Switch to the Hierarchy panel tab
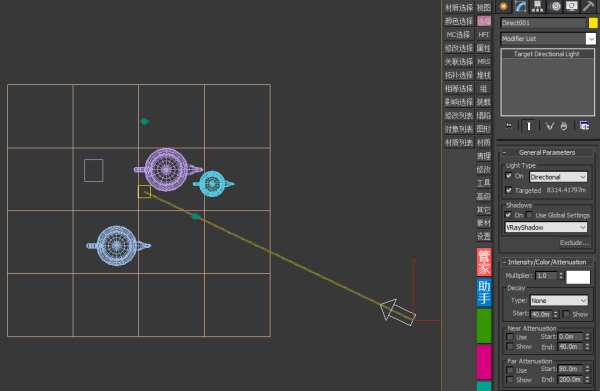This screenshot has height=391, width=600. tap(538, 6)
